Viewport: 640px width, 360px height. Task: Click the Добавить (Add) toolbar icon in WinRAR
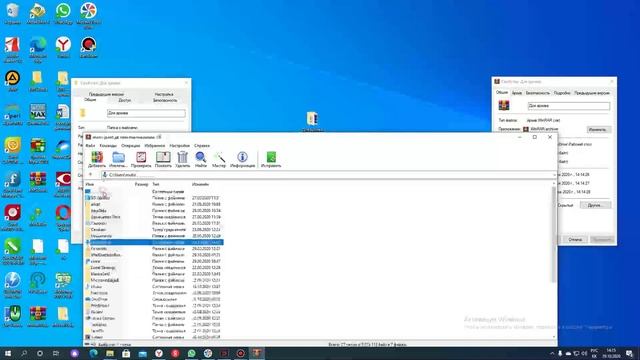pyautogui.click(x=97, y=159)
